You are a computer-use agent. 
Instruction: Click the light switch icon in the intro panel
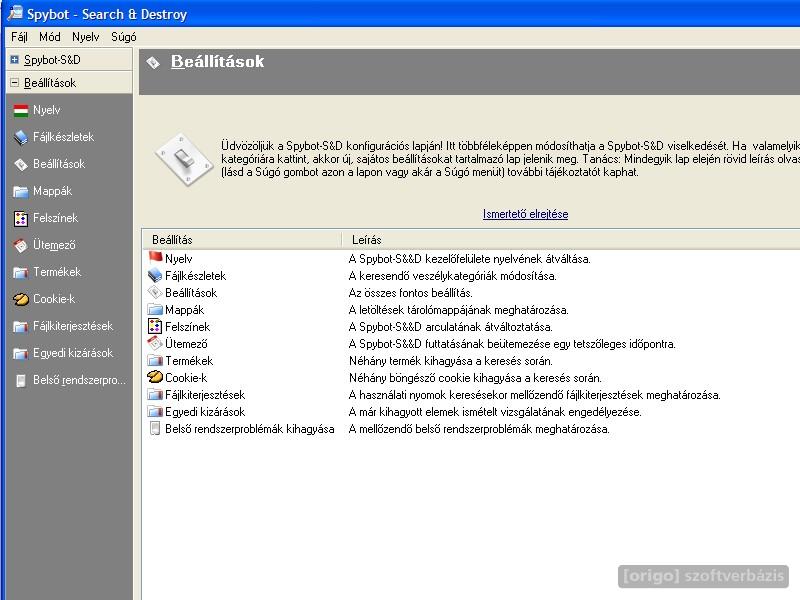click(184, 160)
